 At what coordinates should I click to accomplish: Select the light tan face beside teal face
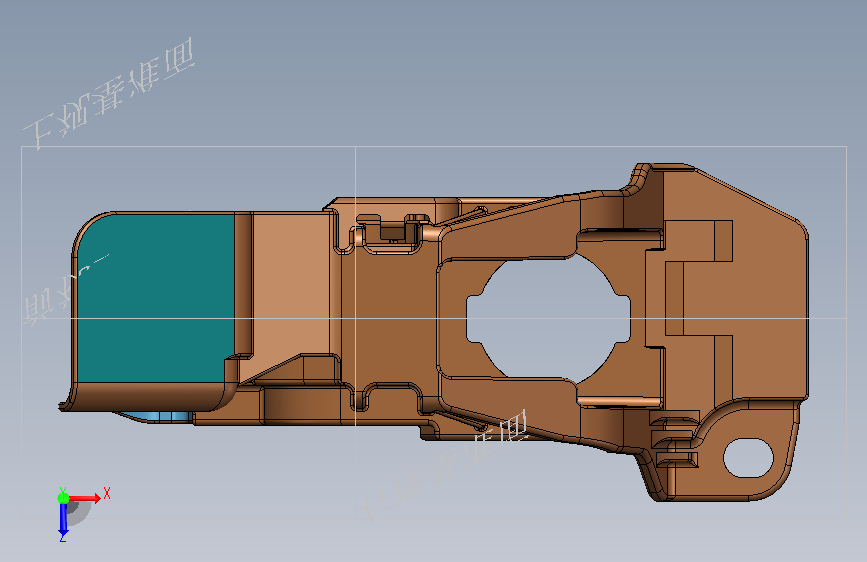click(x=290, y=288)
